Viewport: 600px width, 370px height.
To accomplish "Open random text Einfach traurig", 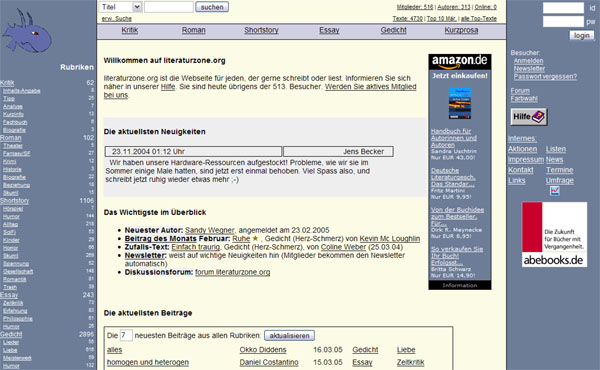I will click(x=196, y=247).
